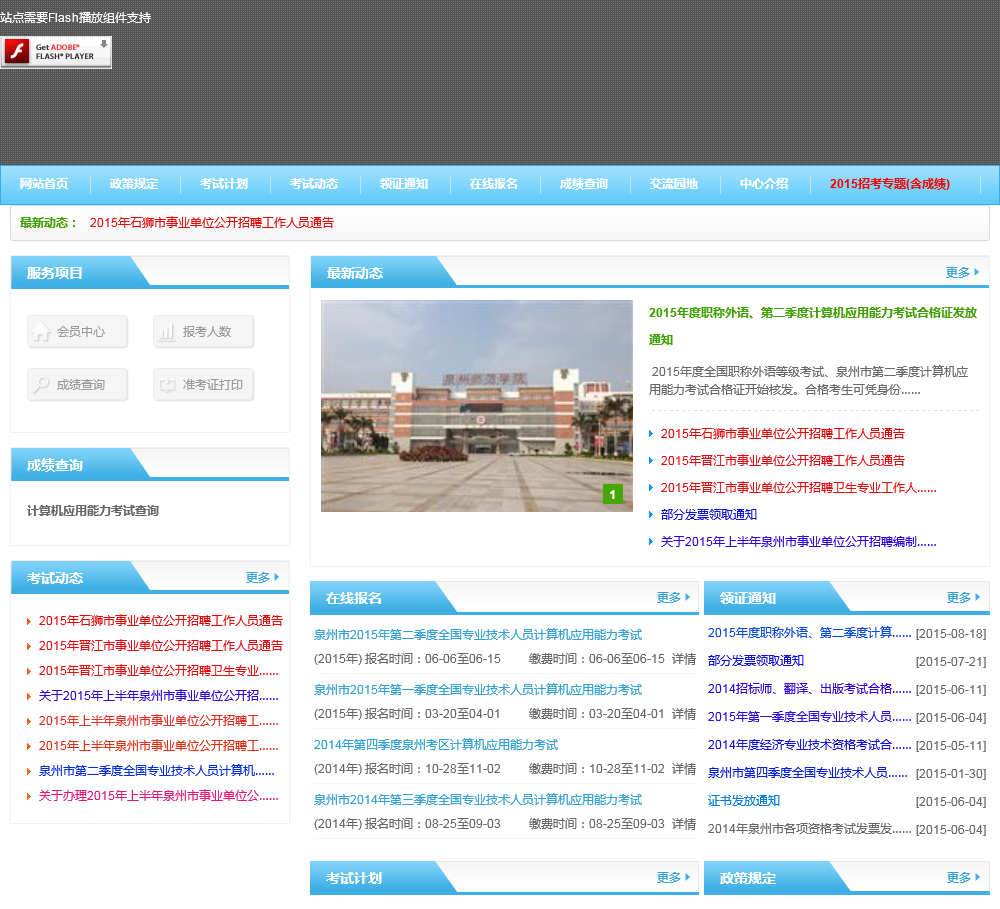Image resolution: width=1000 pixels, height=909 pixels.
Task: Open 成绩查询 in navigation bar
Action: (x=584, y=184)
